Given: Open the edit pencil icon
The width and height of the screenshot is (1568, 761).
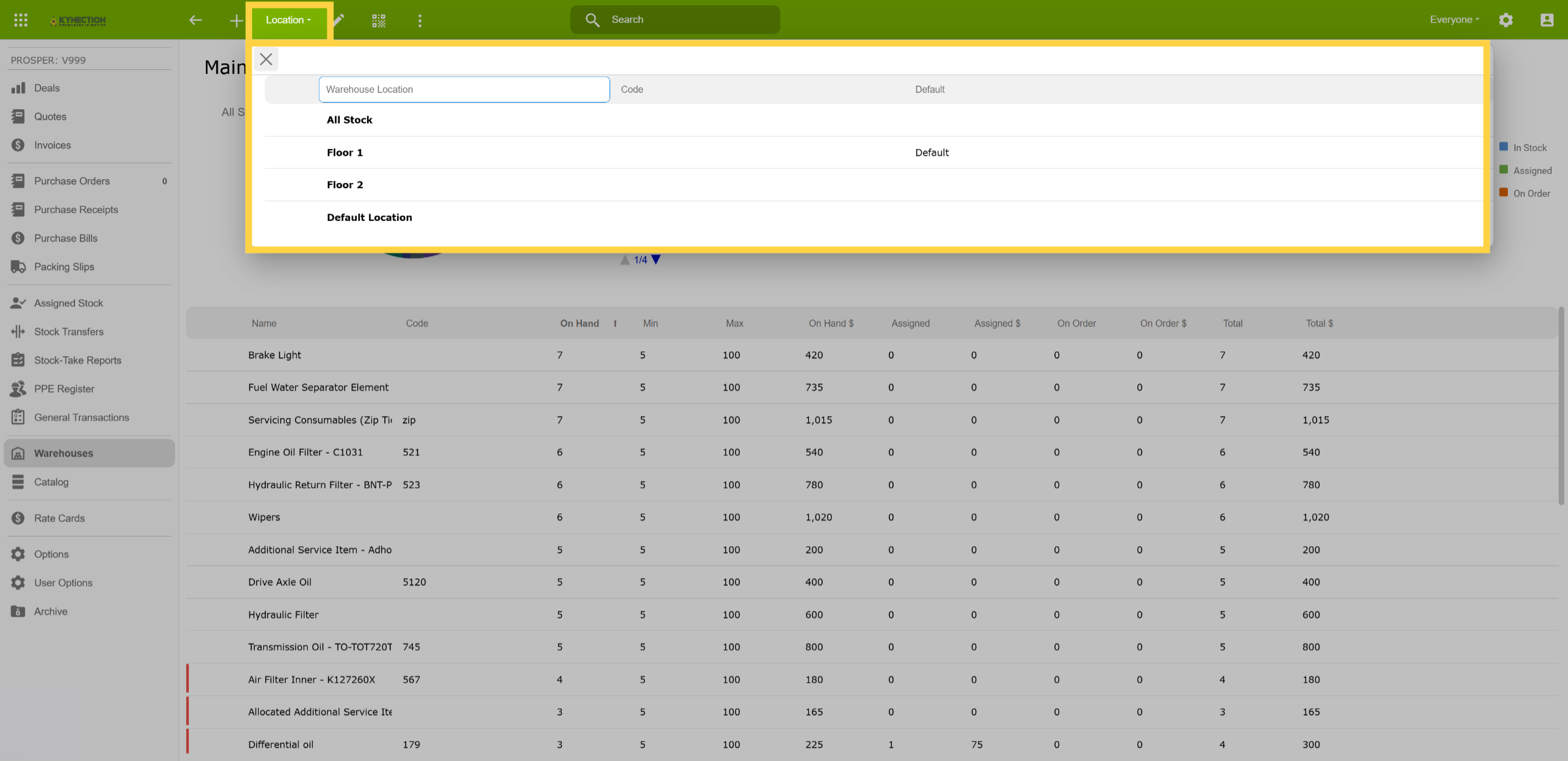Looking at the screenshot, I should (338, 20).
